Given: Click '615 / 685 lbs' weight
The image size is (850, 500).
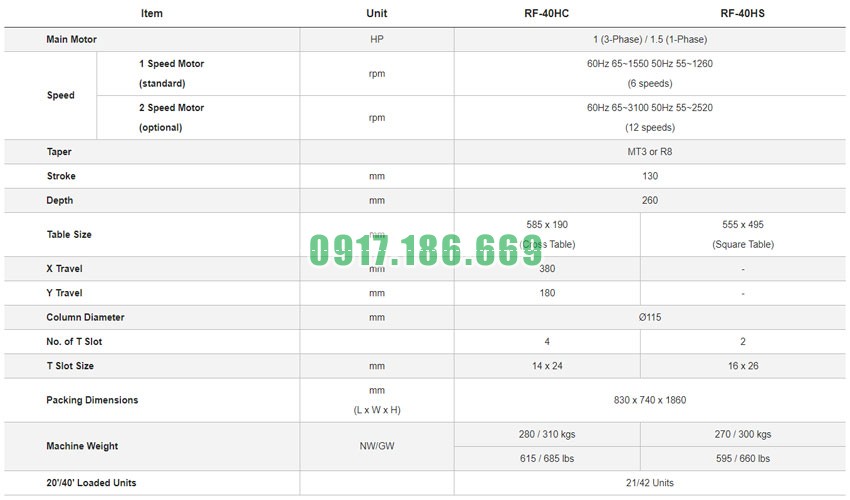Looking at the screenshot, I should click(x=547, y=459).
